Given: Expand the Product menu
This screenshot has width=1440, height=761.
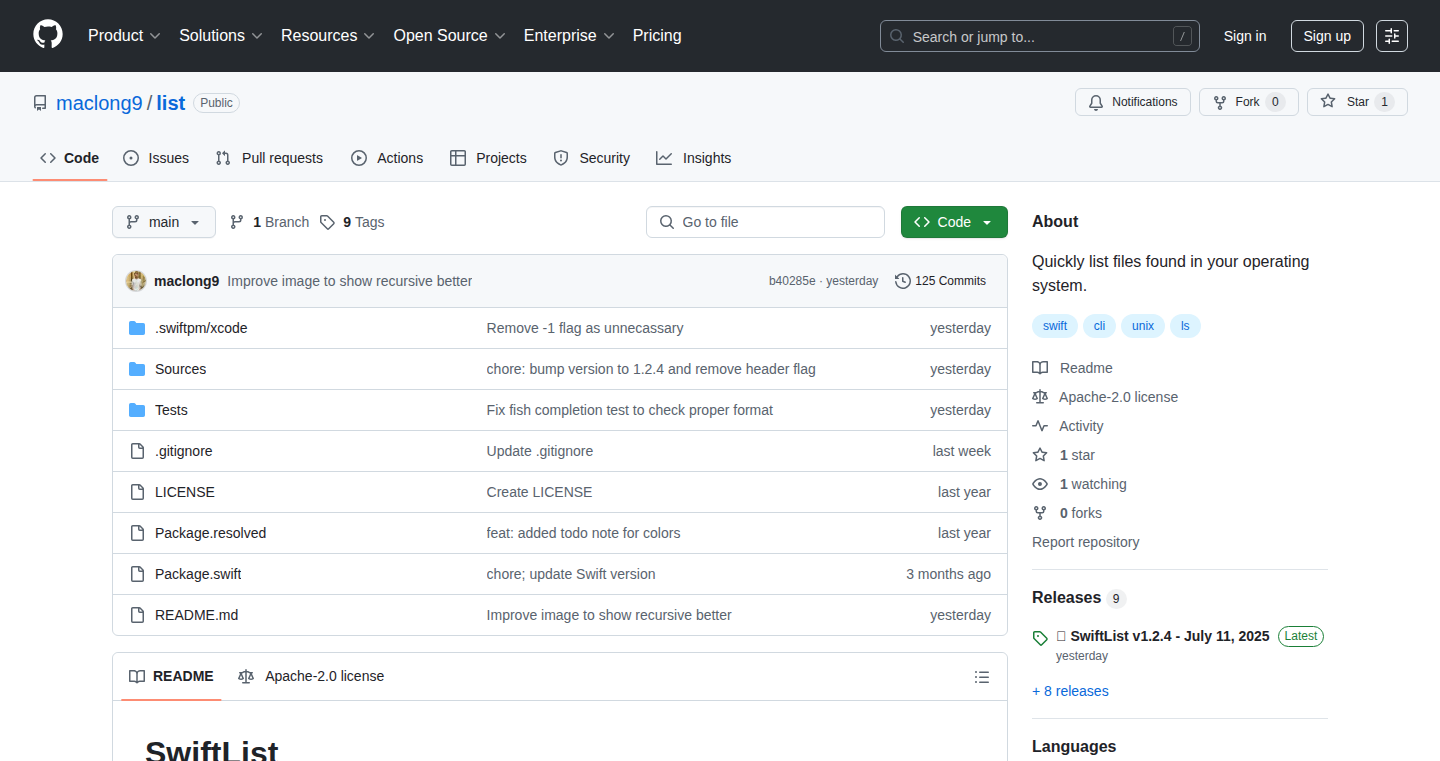Looking at the screenshot, I should [124, 36].
